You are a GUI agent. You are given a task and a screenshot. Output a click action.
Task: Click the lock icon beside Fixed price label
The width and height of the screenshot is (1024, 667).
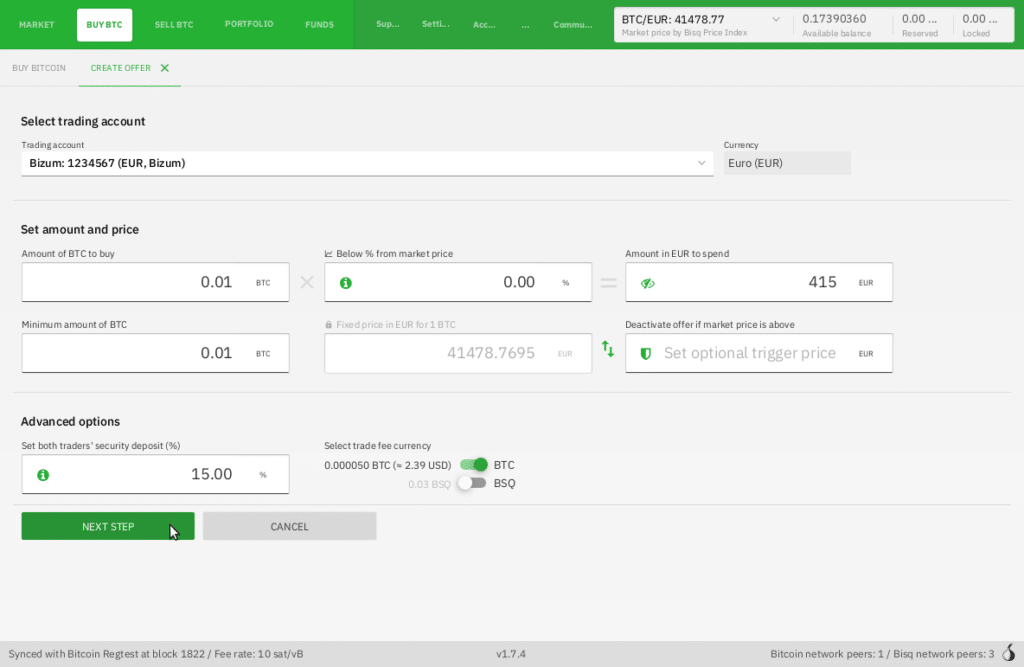coord(328,325)
